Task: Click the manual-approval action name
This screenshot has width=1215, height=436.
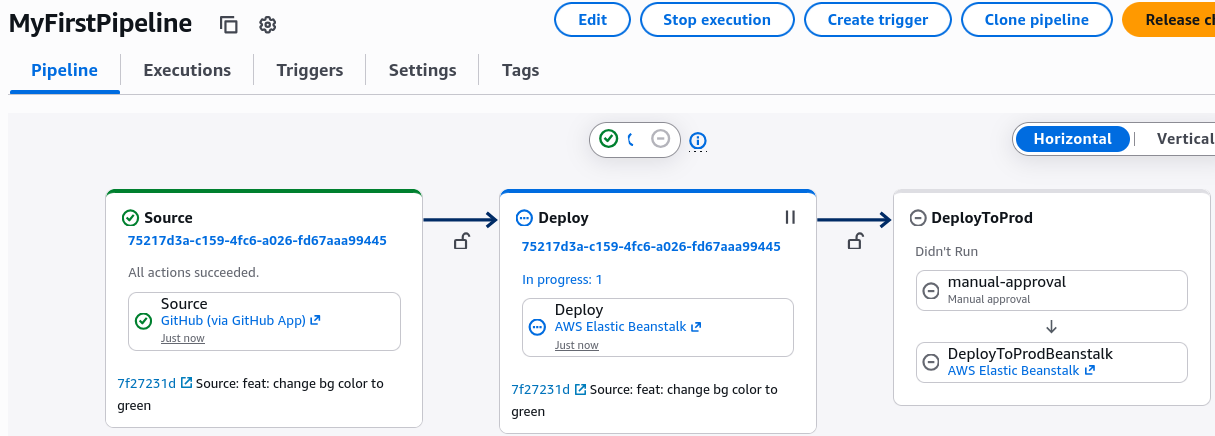Action: tap(1007, 282)
